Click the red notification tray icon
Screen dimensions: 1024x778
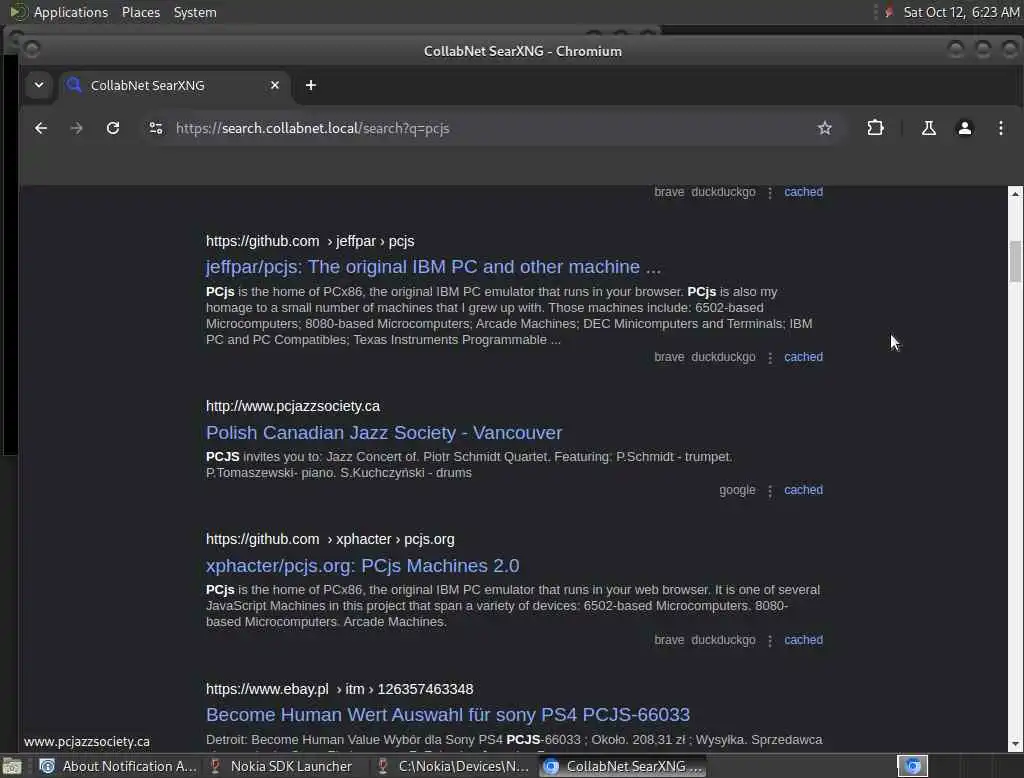coord(888,12)
